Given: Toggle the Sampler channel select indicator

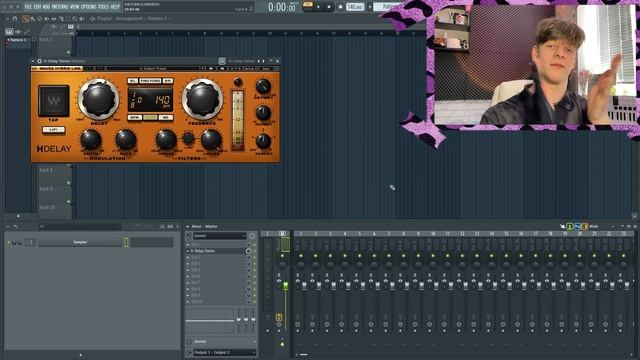Looking at the screenshot, I should (126, 242).
